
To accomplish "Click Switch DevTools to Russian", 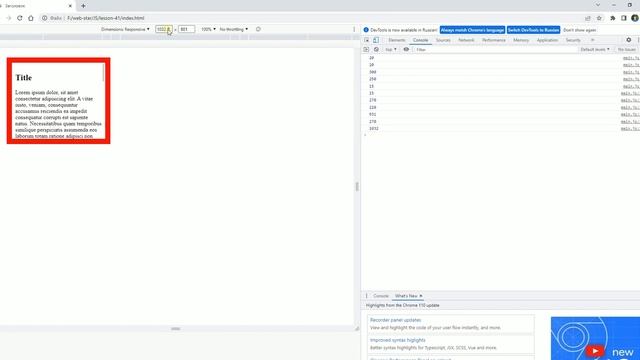I will pos(533,30).
